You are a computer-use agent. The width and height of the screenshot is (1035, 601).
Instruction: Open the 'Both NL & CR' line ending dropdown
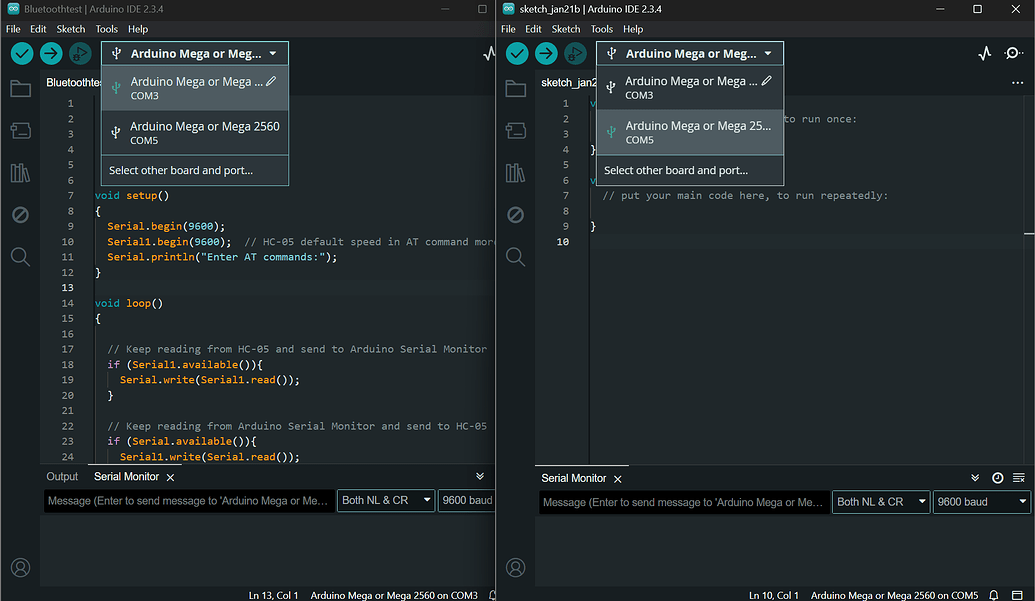[x=385, y=501]
